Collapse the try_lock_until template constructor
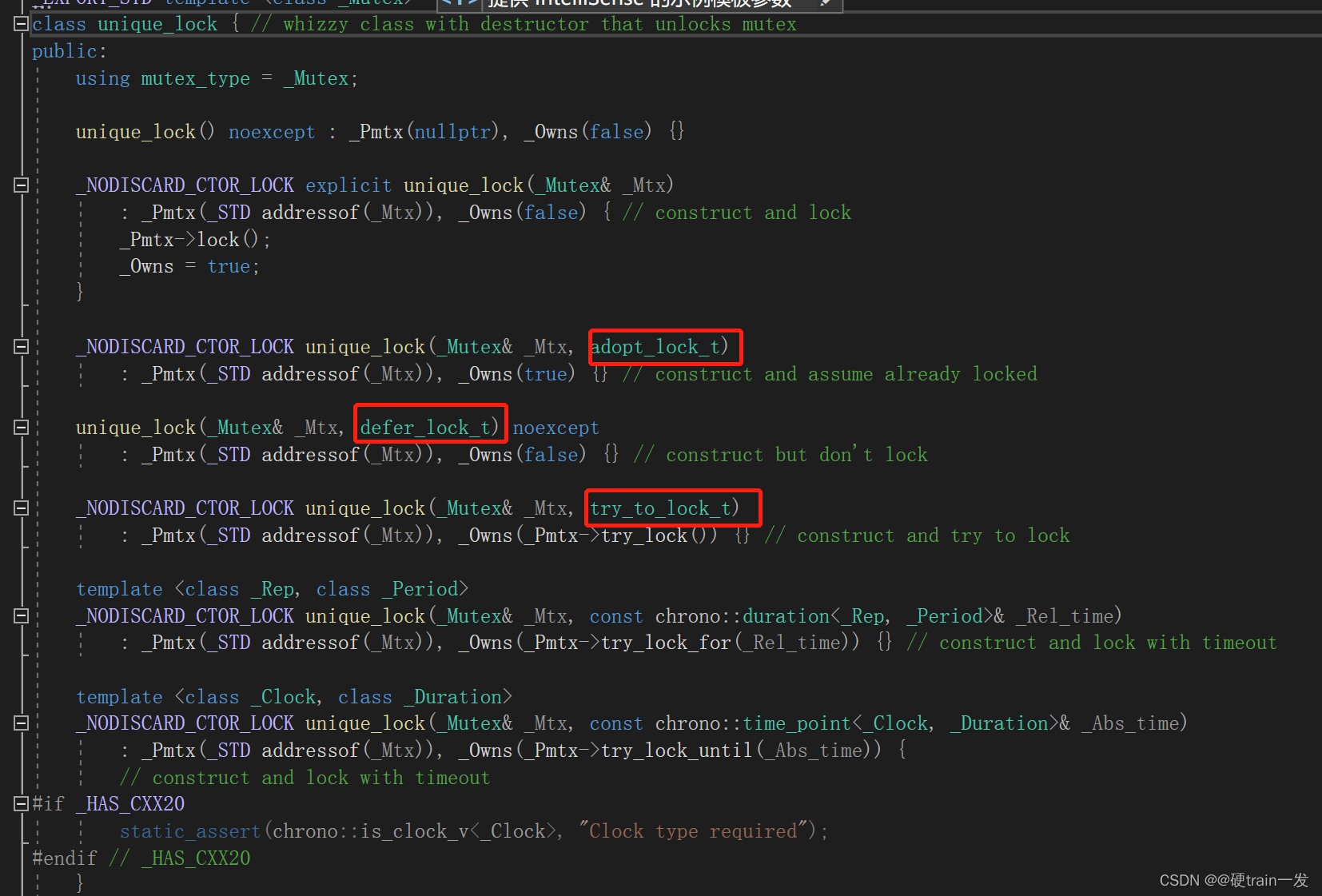The image size is (1322, 896). pos(20,723)
